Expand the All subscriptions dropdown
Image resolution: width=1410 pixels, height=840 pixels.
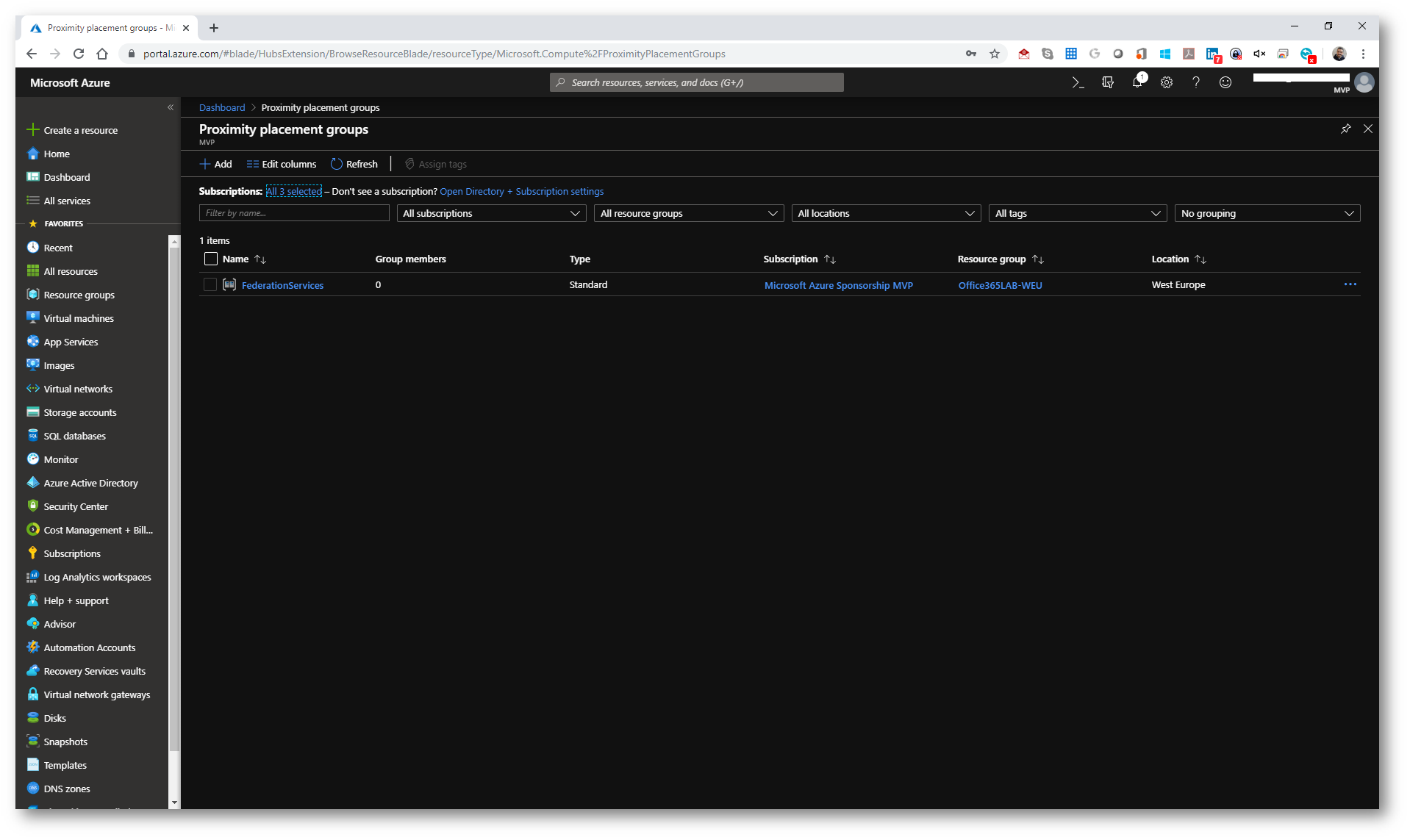pyautogui.click(x=491, y=213)
